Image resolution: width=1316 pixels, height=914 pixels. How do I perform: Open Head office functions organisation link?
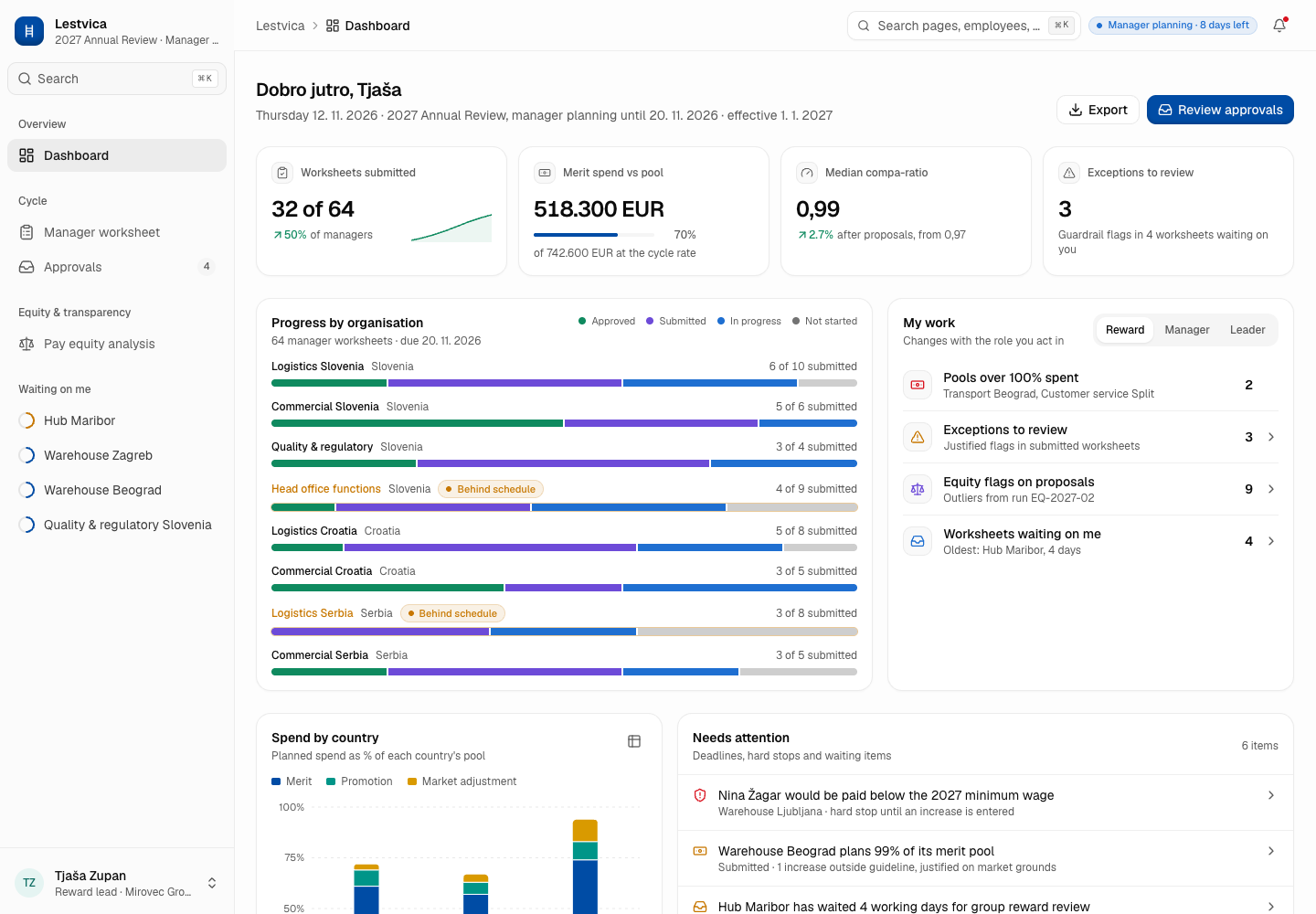[326, 489]
